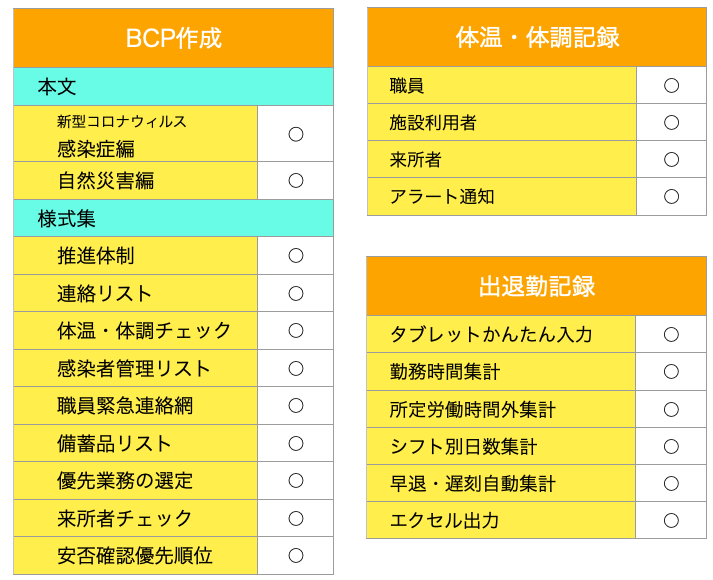Click the タブレットかんたん入力 label
Viewport: 713px width, 580px height.
[x=491, y=335]
